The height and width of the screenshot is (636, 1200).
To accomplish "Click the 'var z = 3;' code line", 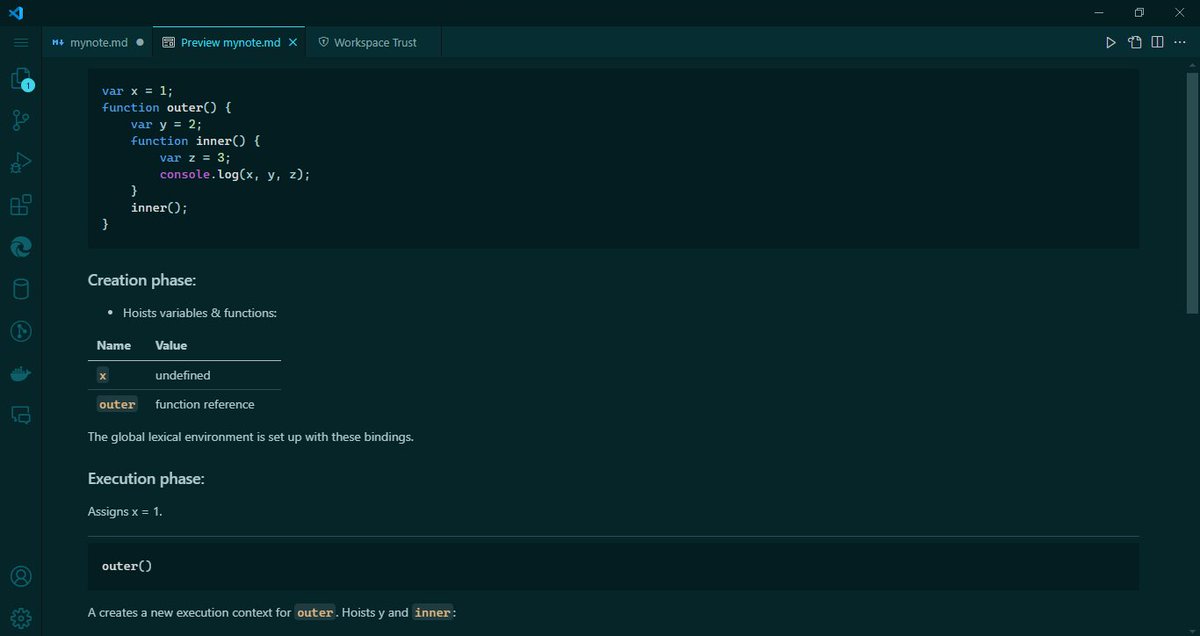I will (x=195, y=157).
